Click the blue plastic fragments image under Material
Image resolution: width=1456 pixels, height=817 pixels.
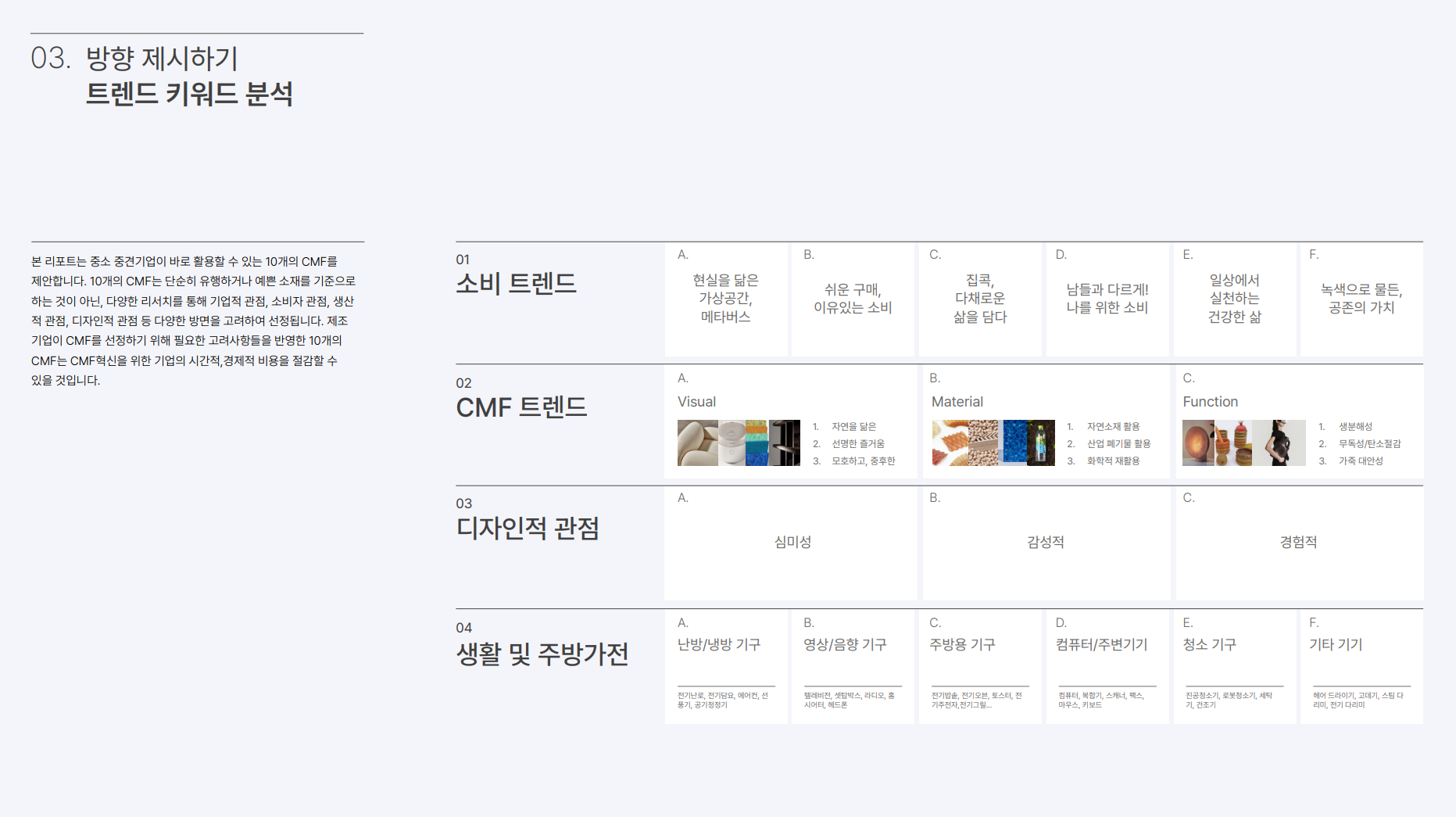click(1014, 443)
